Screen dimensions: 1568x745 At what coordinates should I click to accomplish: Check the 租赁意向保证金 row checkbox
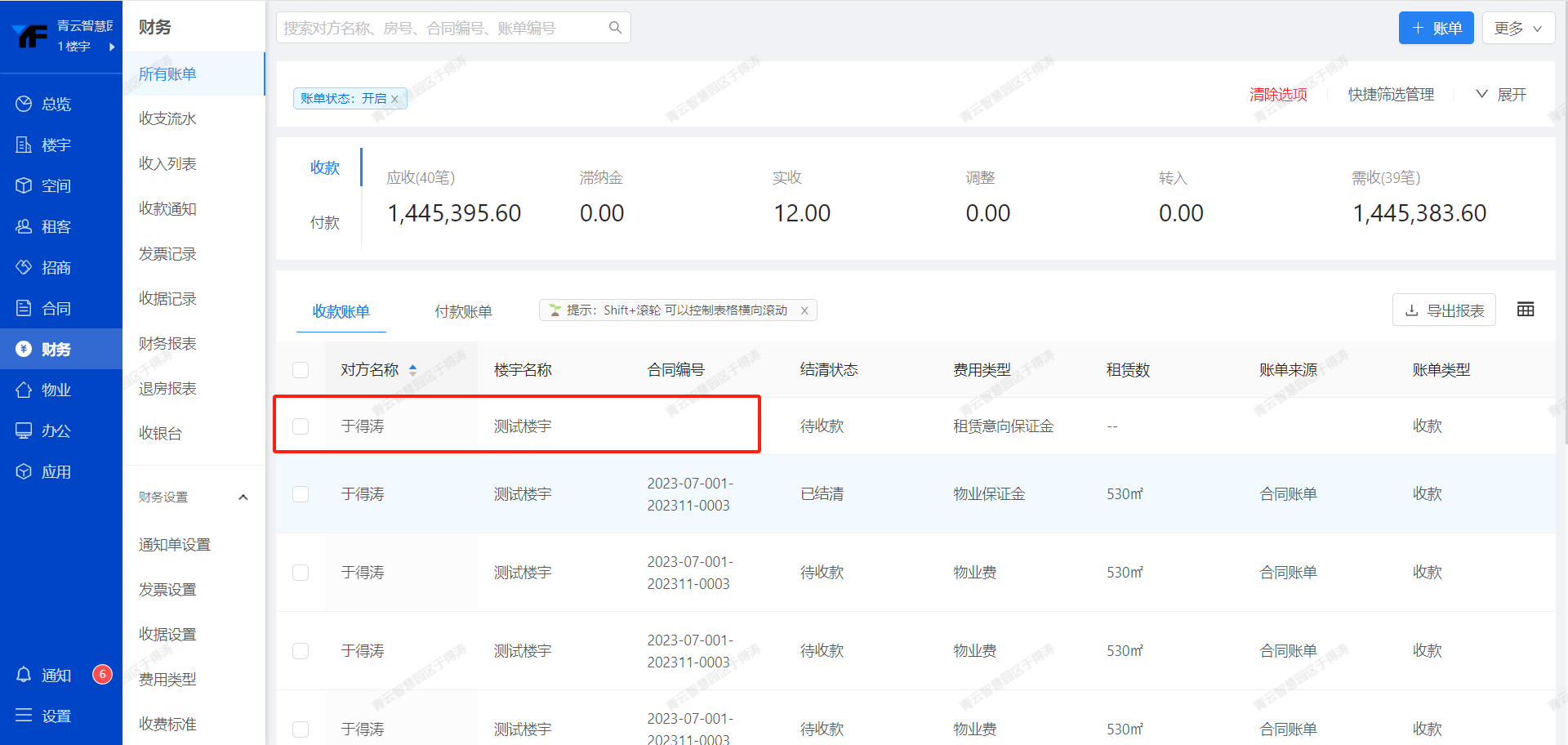[301, 426]
